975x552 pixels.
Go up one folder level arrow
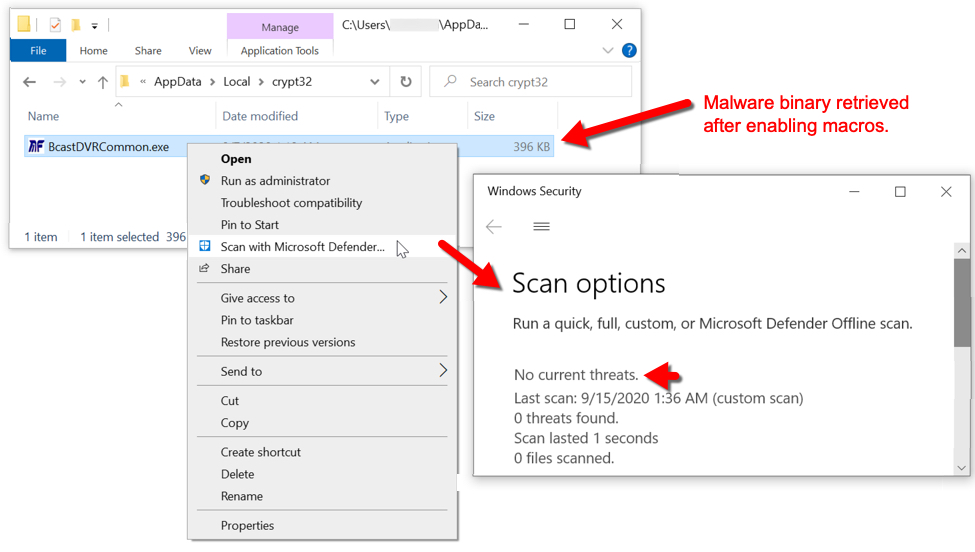point(103,81)
